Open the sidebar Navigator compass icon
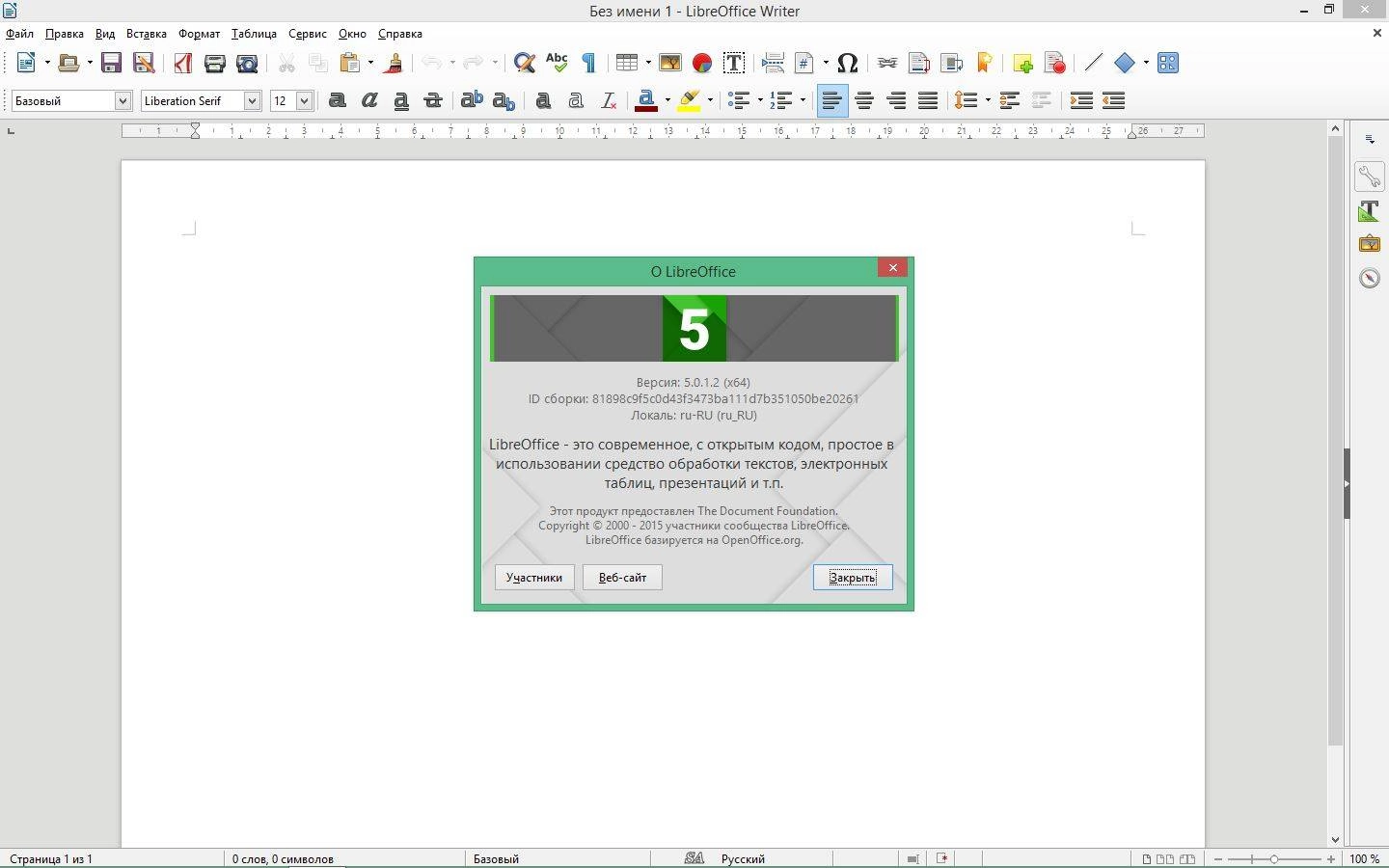 [1369, 279]
